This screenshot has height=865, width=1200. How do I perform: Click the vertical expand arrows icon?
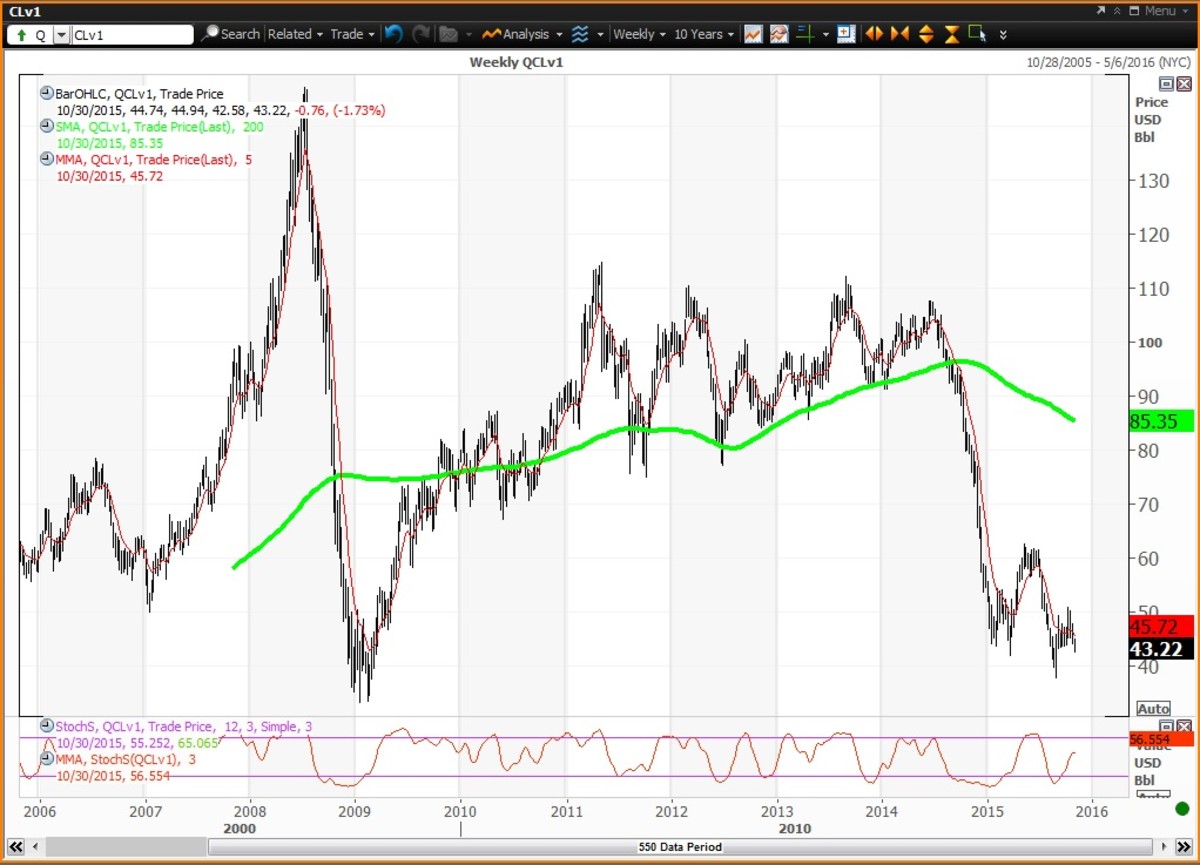926,34
